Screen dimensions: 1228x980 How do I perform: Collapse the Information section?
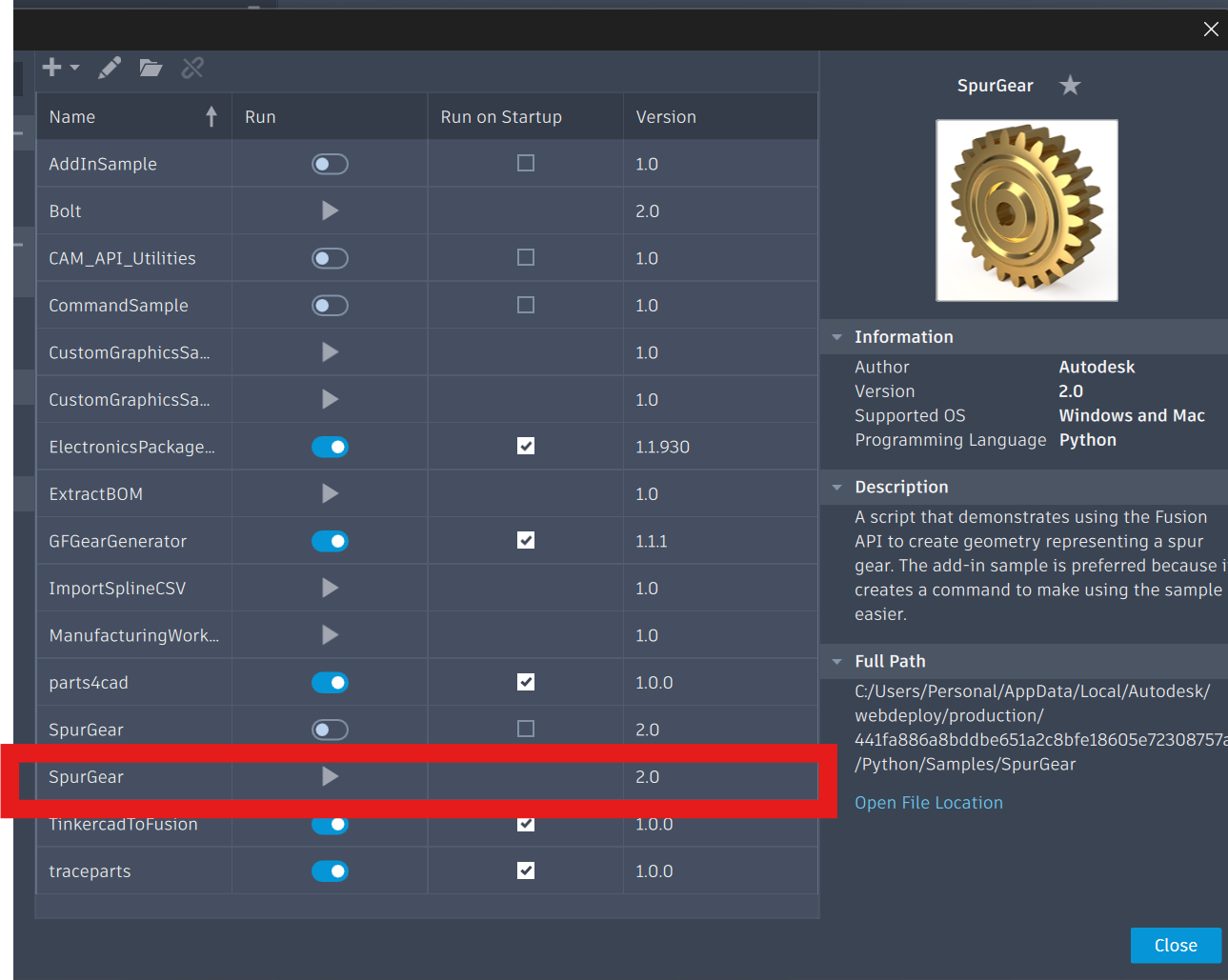tap(836, 337)
